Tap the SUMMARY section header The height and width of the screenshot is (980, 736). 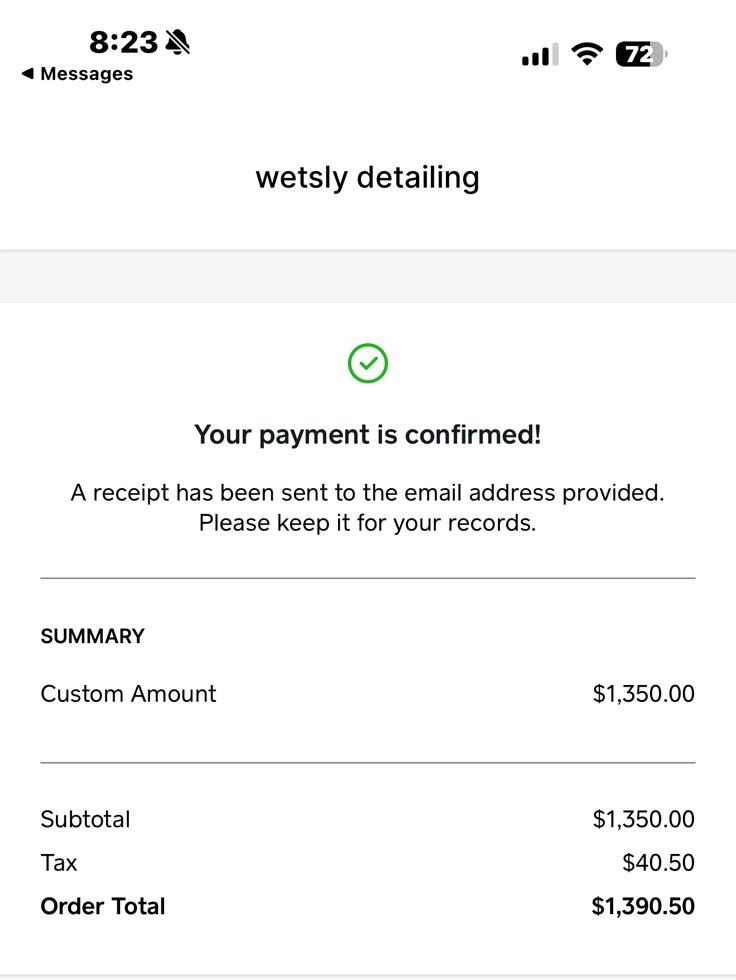(x=92, y=636)
